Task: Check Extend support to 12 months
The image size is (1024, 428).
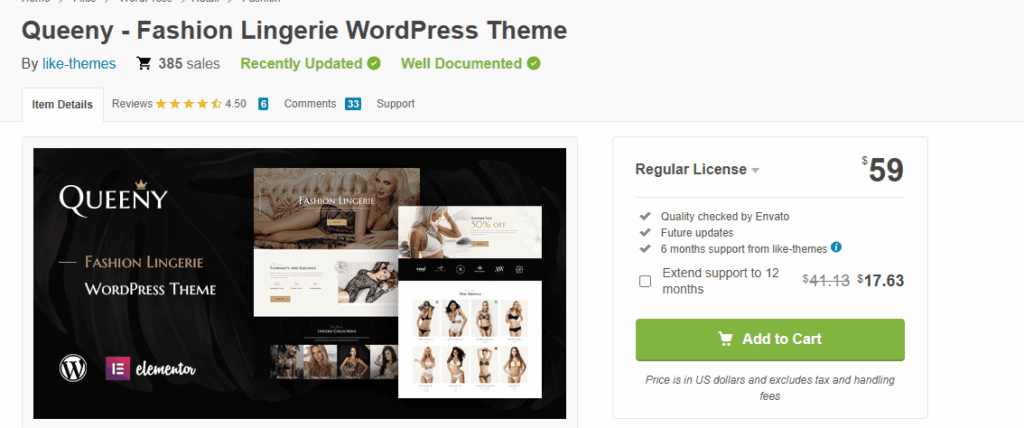Action: [x=645, y=282]
